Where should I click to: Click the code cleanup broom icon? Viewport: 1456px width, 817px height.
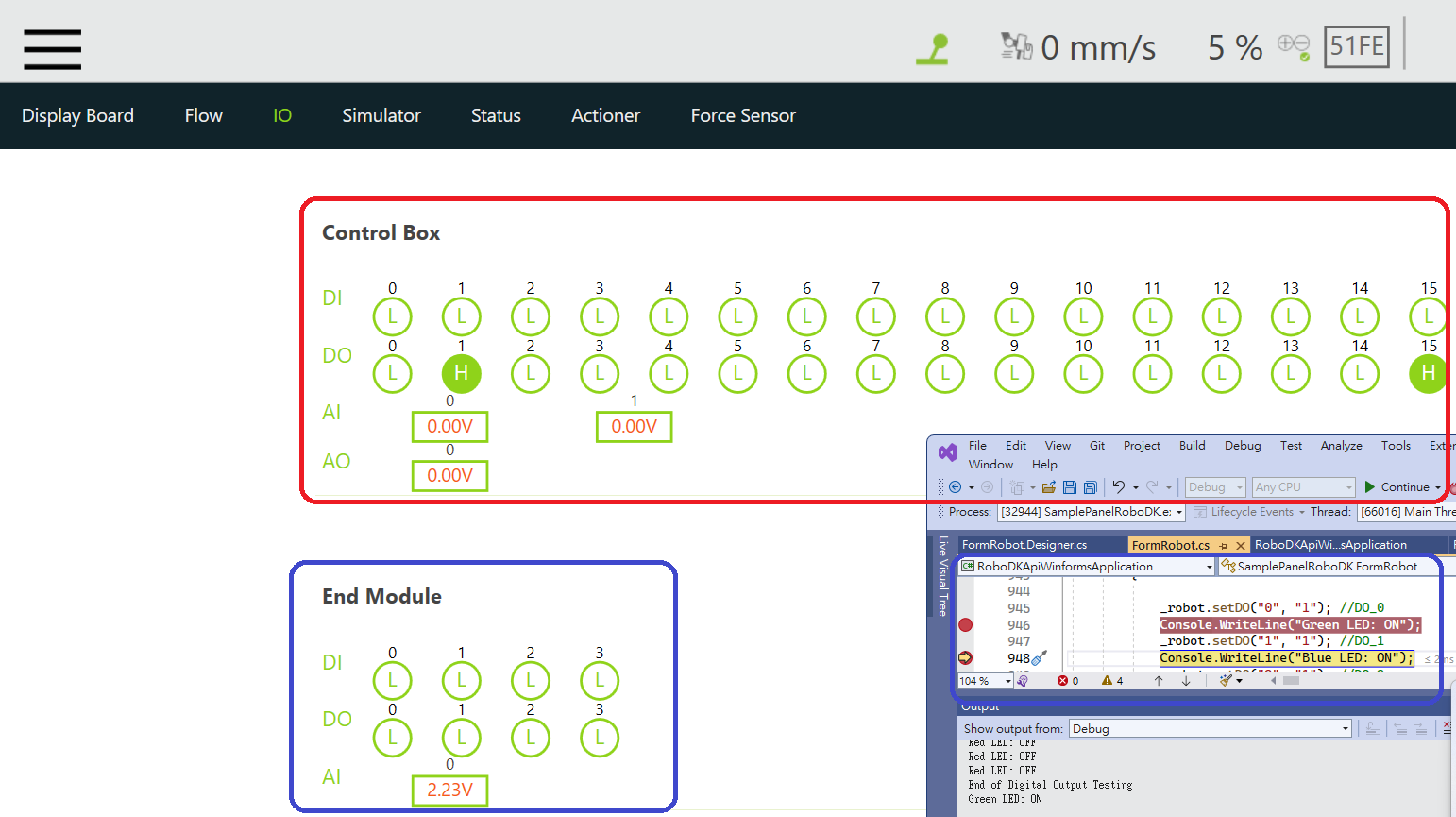1226,680
